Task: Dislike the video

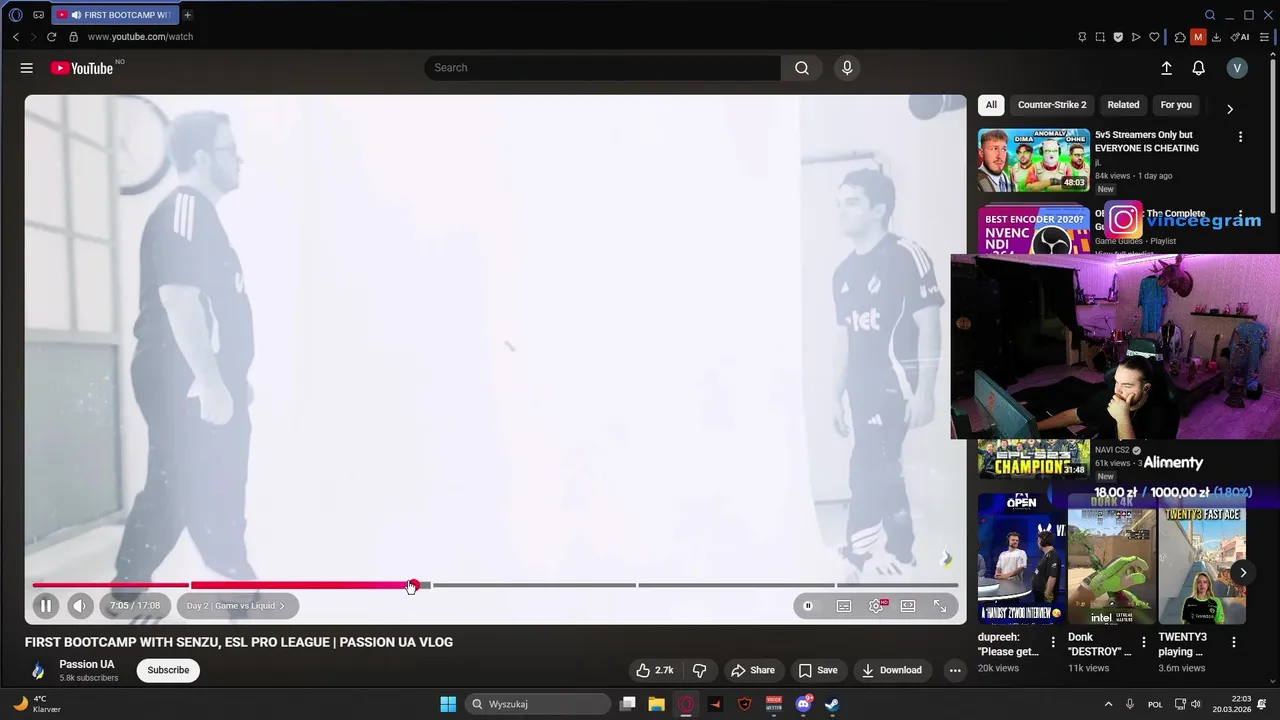Action: 700,670
